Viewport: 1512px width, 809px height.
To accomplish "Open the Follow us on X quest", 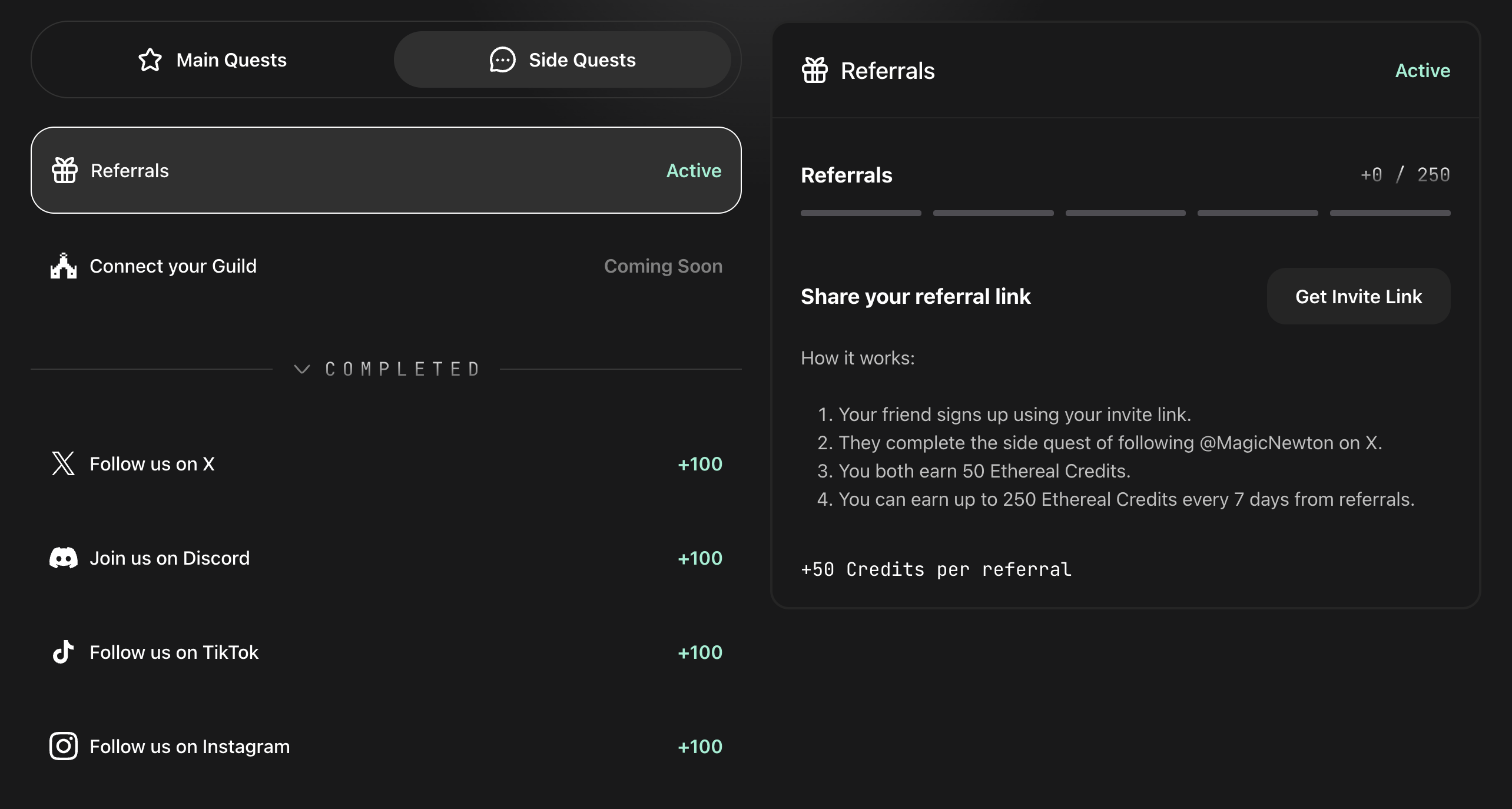I will click(386, 464).
